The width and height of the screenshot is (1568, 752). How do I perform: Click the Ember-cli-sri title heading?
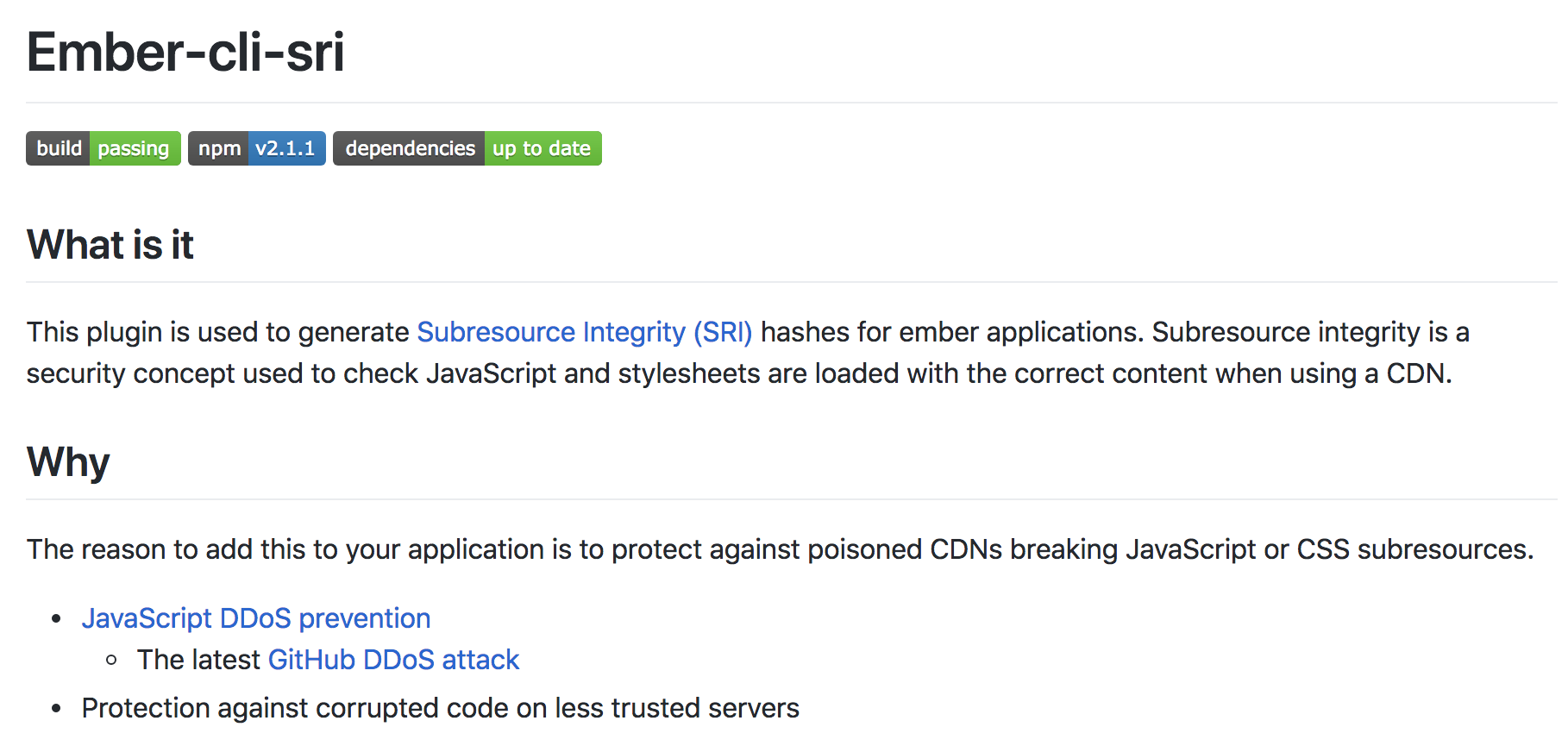[185, 53]
